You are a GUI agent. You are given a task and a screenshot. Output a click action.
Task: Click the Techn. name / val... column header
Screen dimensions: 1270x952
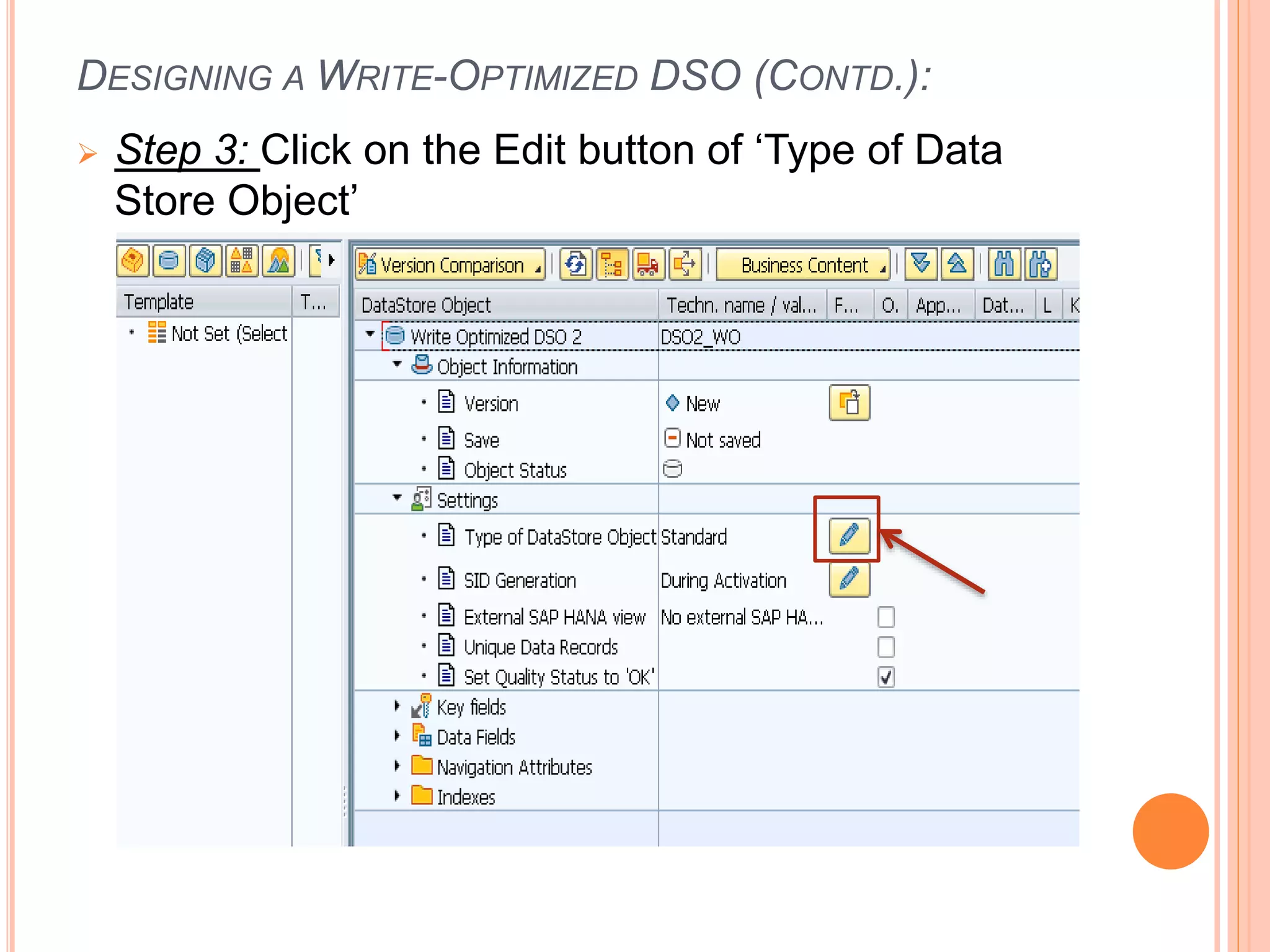point(743,305)
